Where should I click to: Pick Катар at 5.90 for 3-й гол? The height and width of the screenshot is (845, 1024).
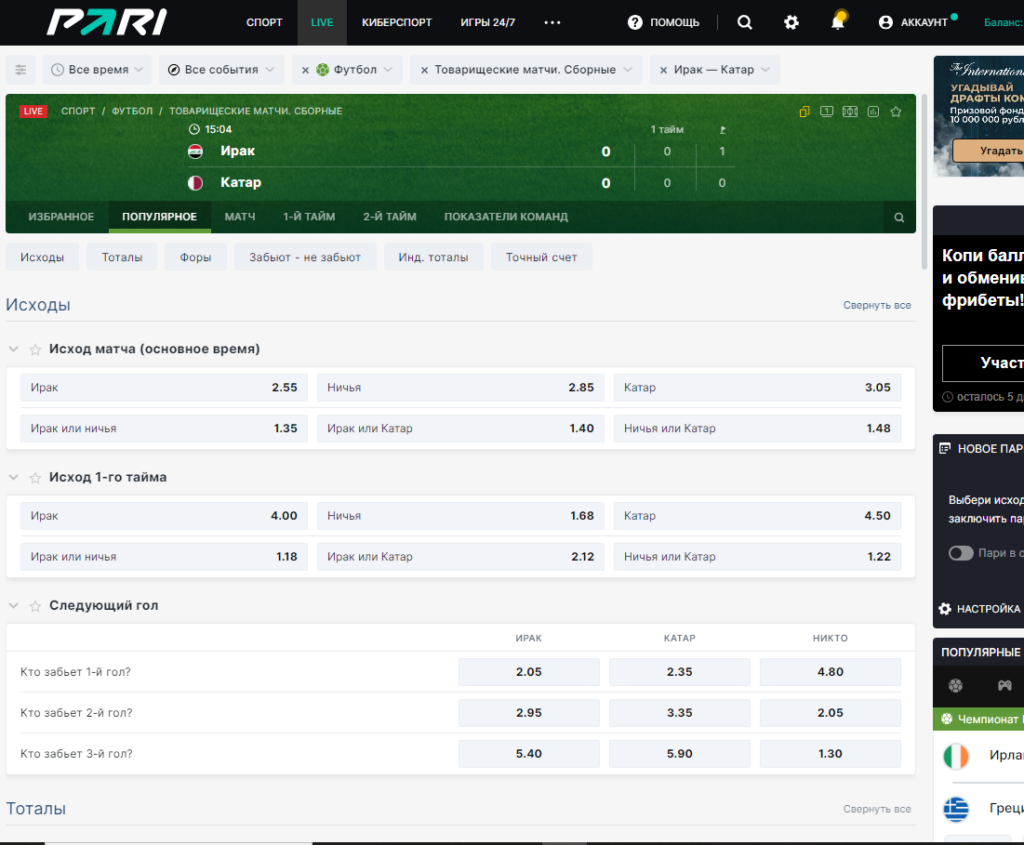coord(679,754)
